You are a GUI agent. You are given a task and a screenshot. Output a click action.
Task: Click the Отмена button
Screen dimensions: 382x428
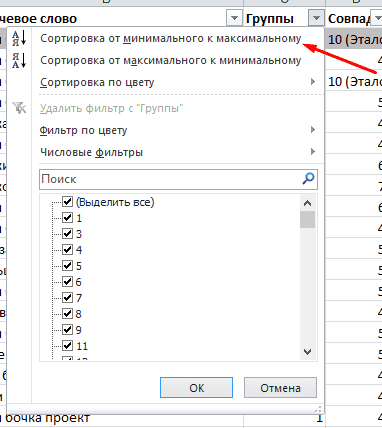point(280,388)
